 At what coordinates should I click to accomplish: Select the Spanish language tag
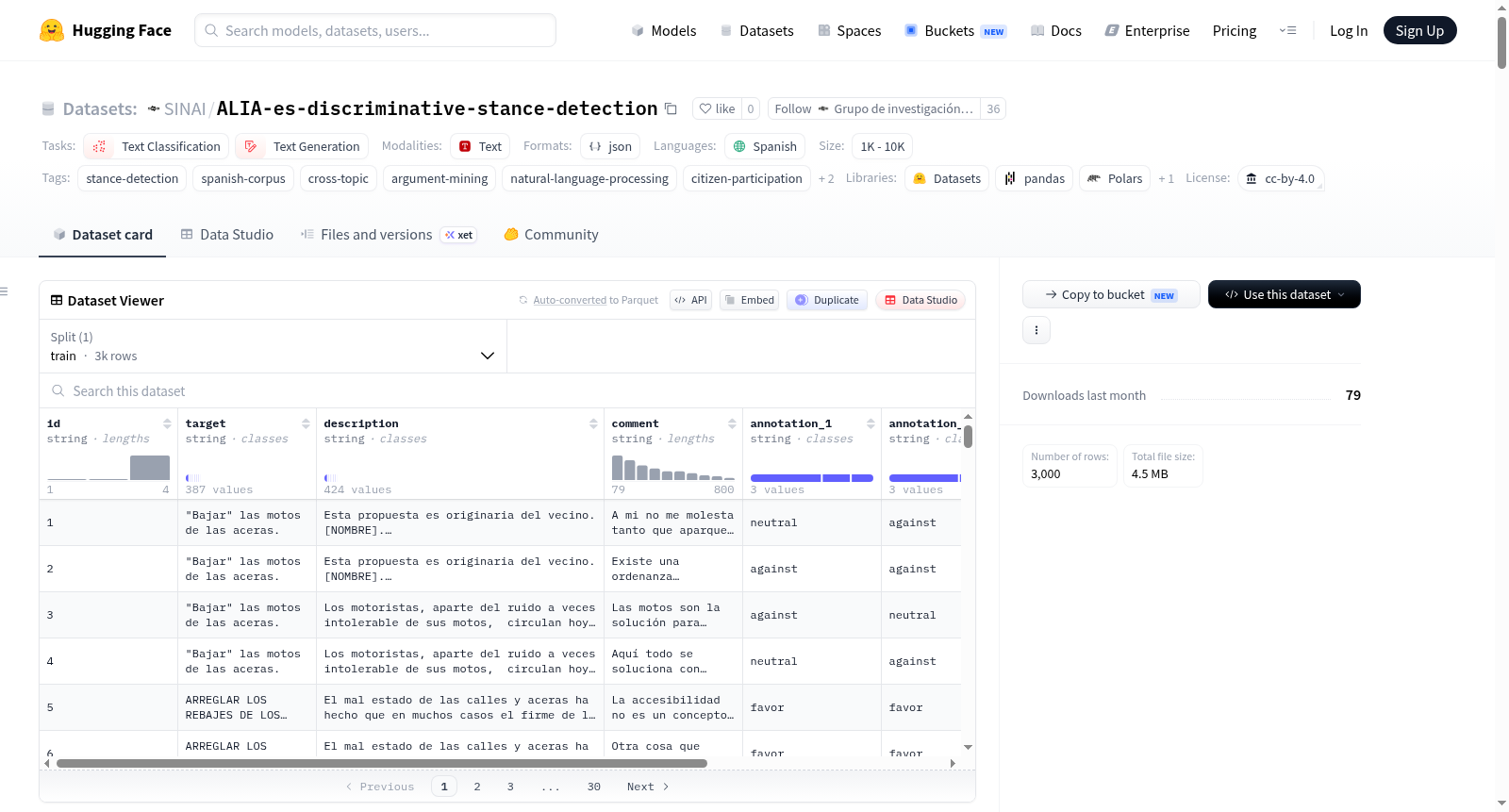point(765,146)
